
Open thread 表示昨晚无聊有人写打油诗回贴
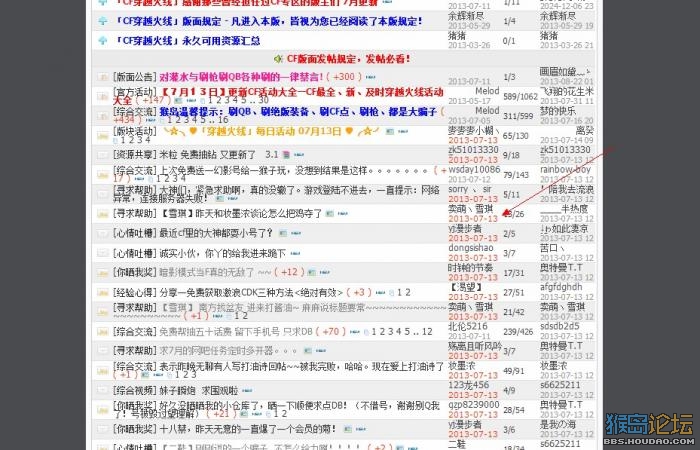click(x=302, y=366)
